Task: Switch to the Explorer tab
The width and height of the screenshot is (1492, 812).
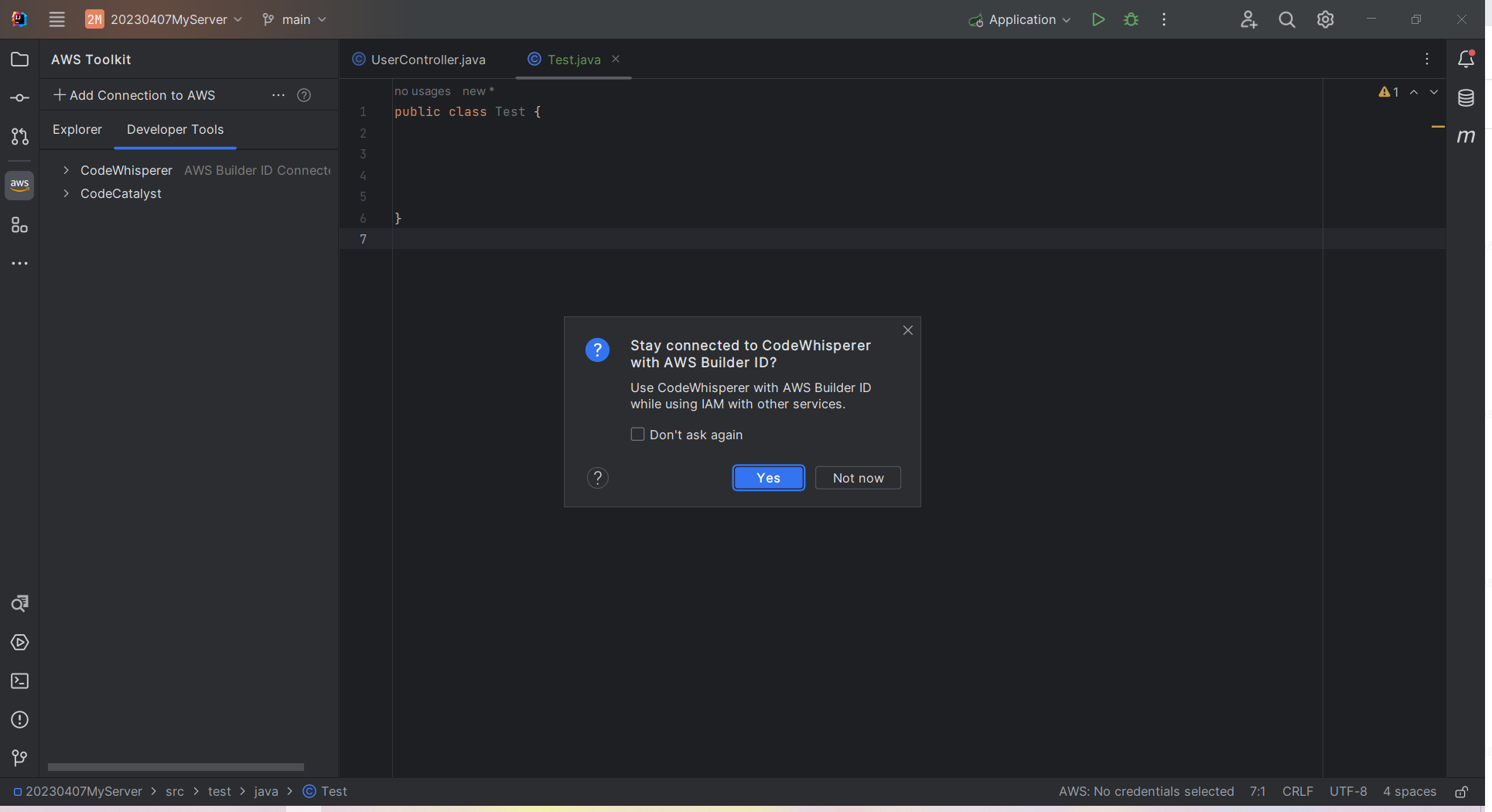Action: coord(77,129)
